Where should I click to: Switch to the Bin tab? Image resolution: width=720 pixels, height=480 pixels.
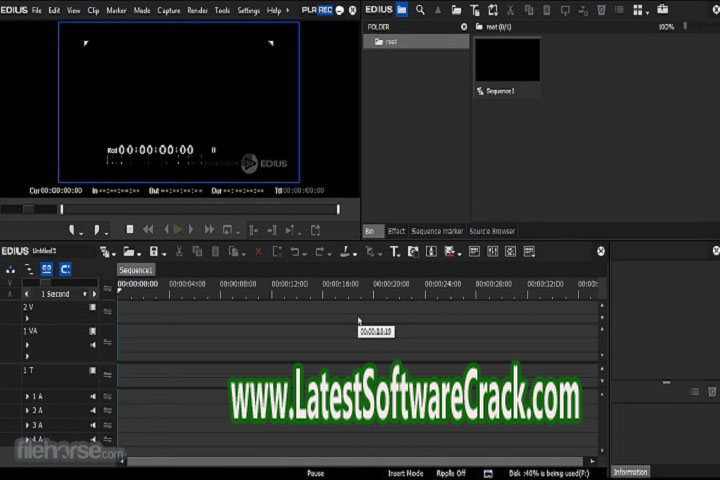pos(373,231)
